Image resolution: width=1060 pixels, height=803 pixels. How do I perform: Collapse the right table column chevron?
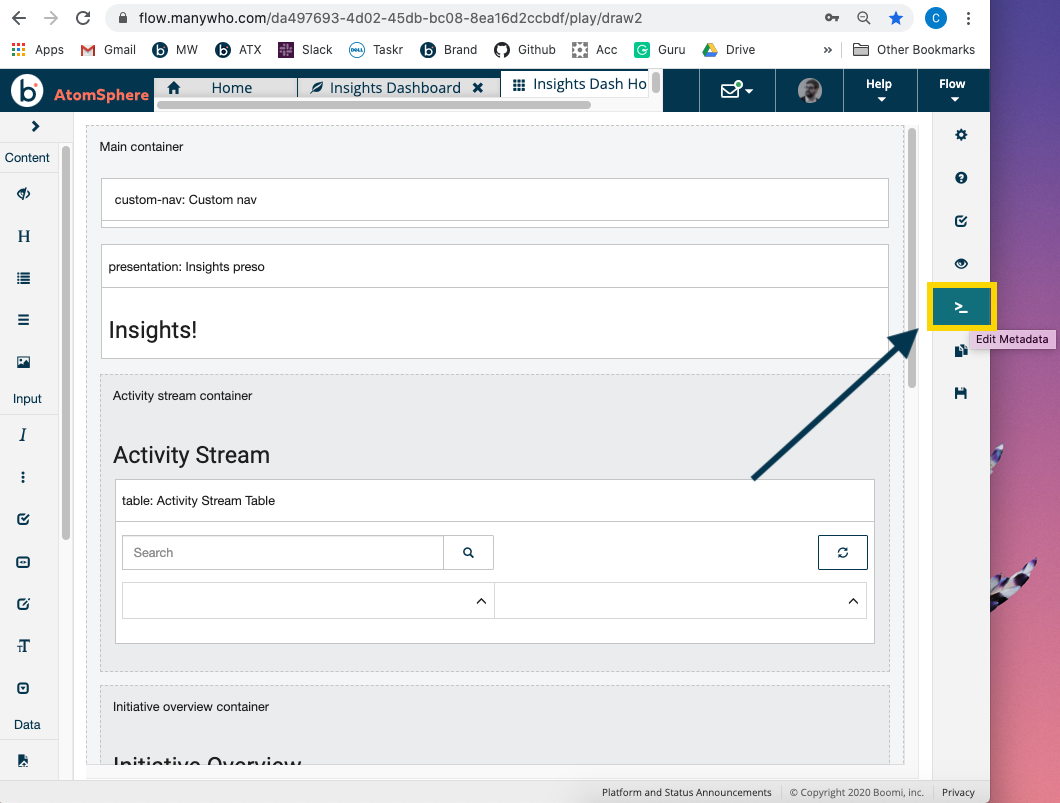point(852,600)
